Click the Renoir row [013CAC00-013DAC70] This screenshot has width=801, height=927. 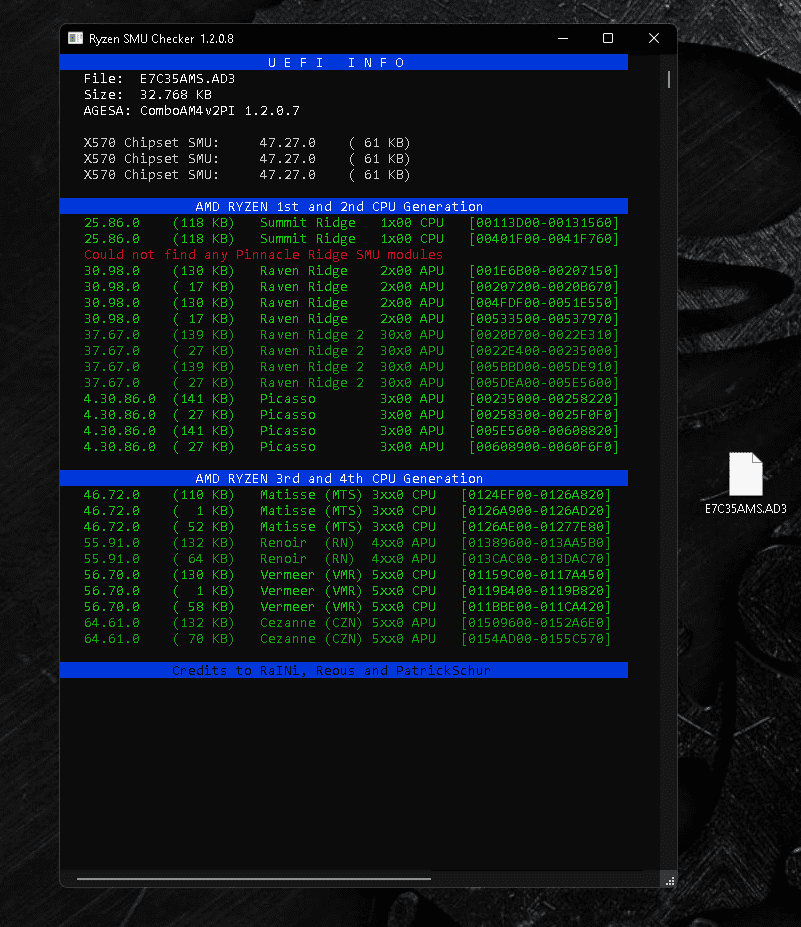[347, 558]
